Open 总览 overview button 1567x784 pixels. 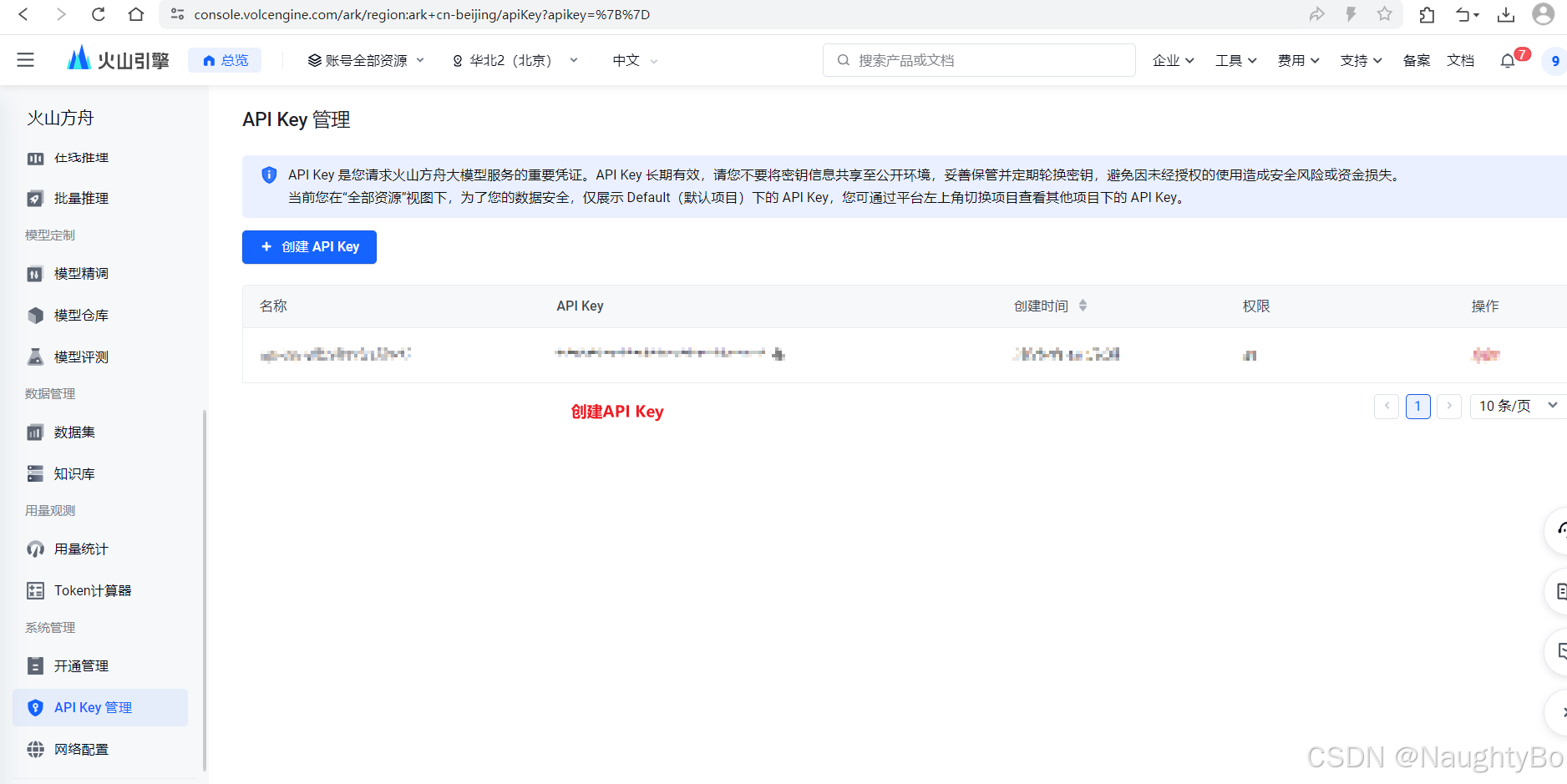pyautogui.click(x=225, y=60)
